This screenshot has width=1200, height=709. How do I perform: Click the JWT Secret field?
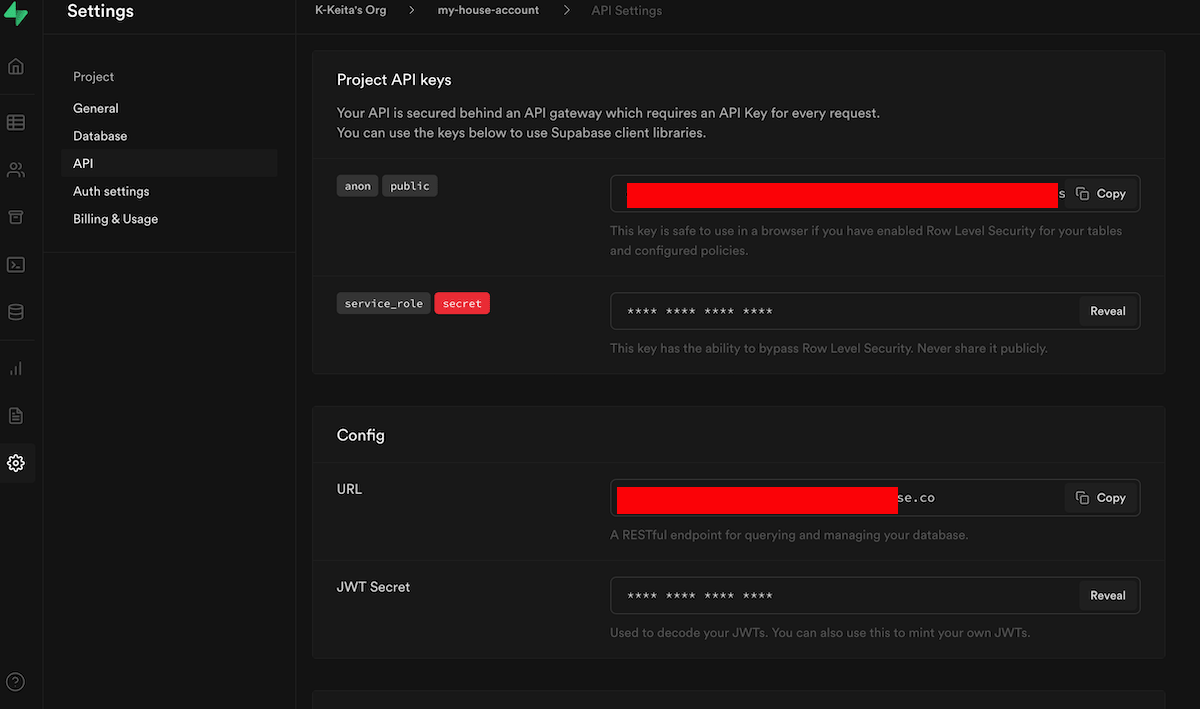(x=875, y=595)
